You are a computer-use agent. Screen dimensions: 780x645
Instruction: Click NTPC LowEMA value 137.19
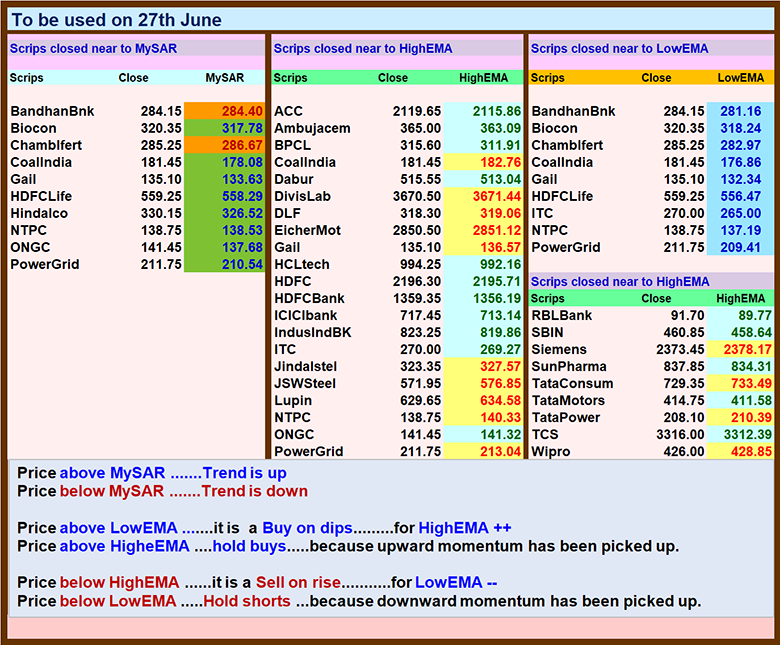(x=741, y=230)
